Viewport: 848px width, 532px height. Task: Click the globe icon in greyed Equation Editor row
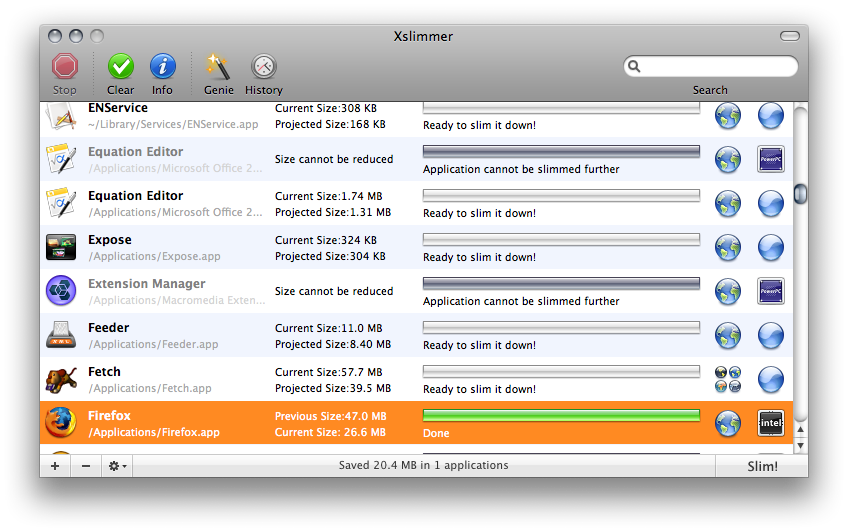tap(728, 159)
